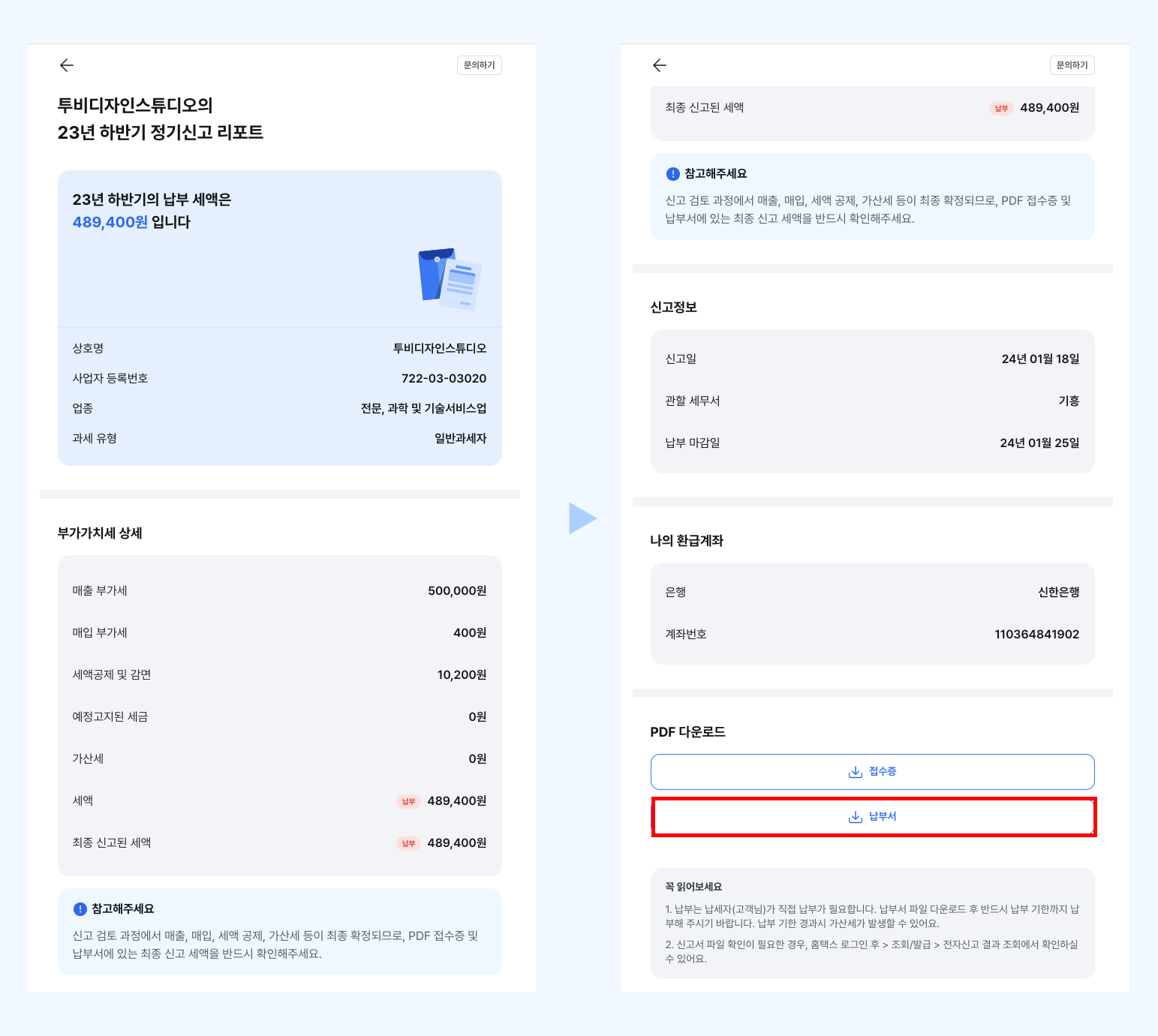
Task: Click the 꼭 읽어보세요 notice title
Action: tap(693, 887)
